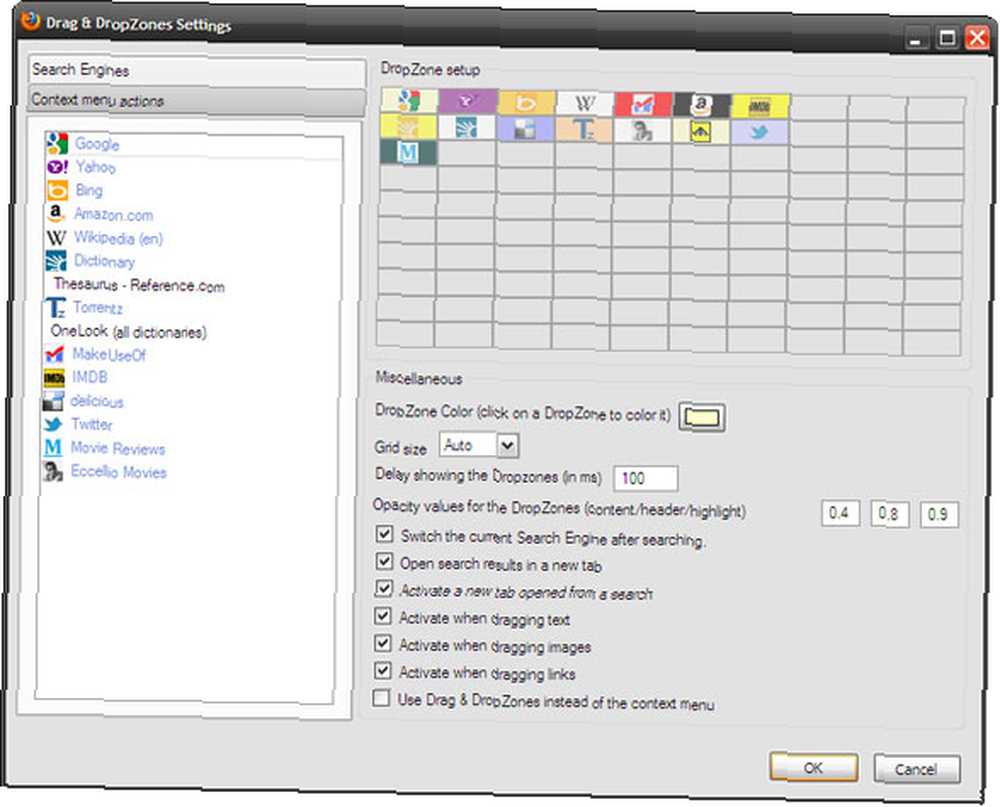Select the delicious DropZone cell in grid
This screenshot has height=807, width=1000.
526,128
